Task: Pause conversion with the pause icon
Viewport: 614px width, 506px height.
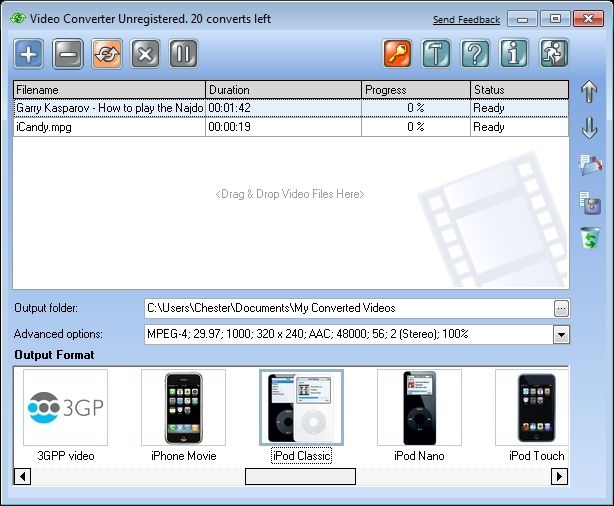Action: (x=183, y=54)
